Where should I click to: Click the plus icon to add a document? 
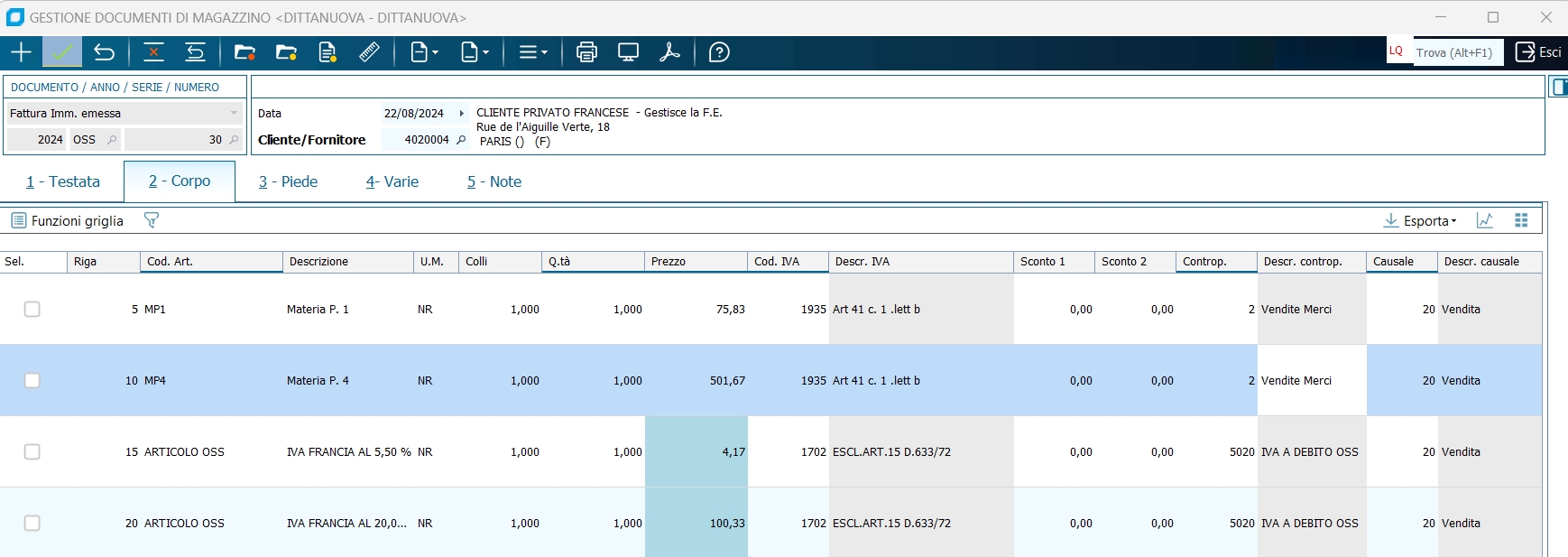[21, 52]
